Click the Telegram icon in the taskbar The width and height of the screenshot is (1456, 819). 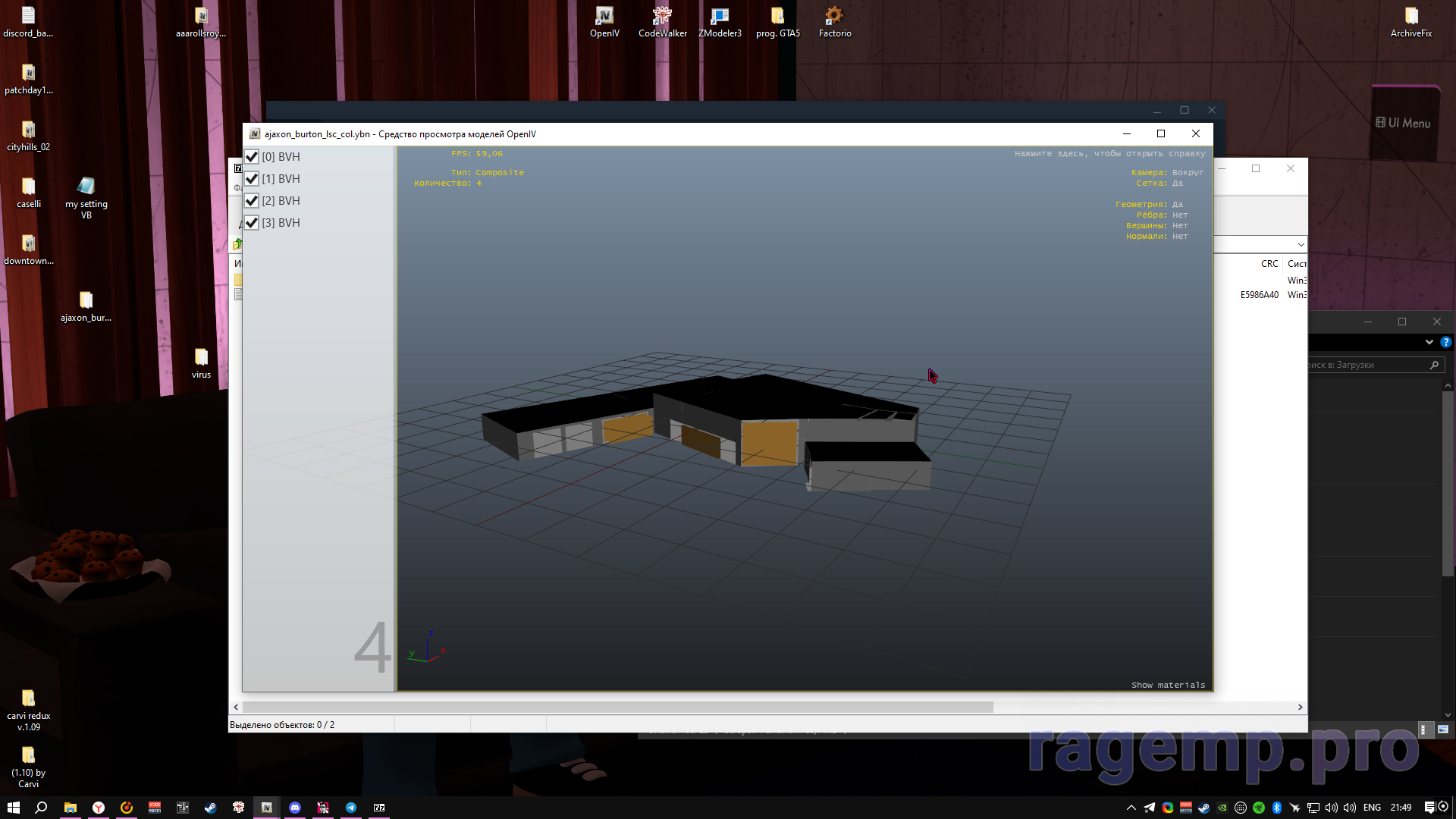(351, 808)
